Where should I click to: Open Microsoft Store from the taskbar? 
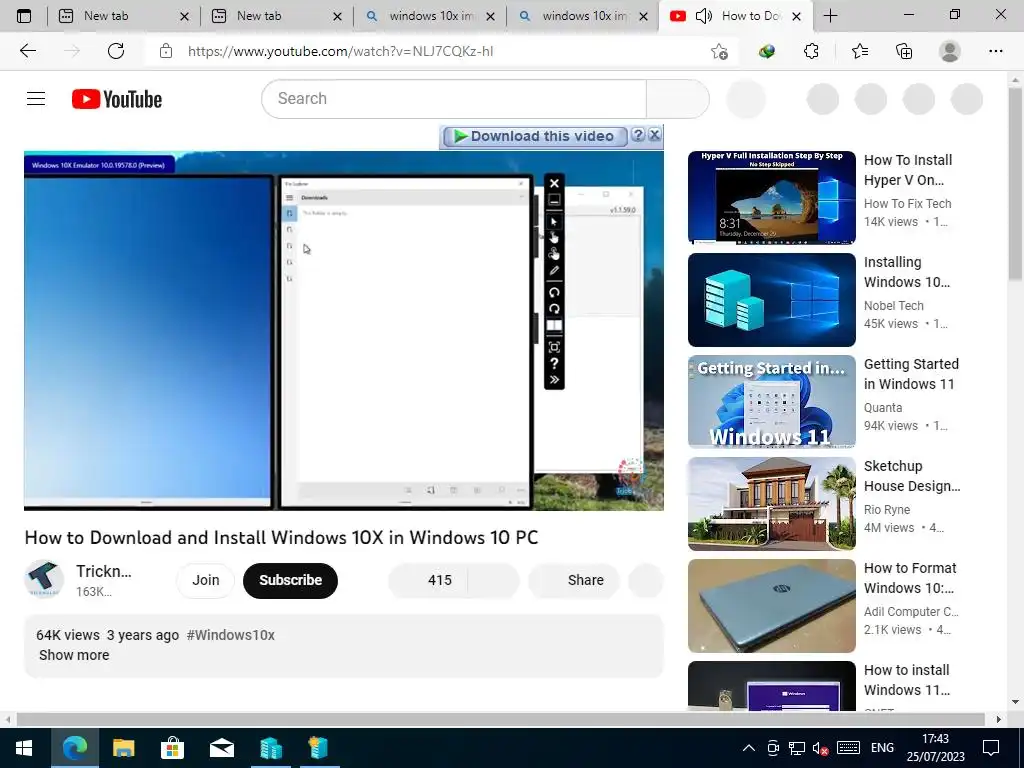pyautogui.click(x=172, y=748)
